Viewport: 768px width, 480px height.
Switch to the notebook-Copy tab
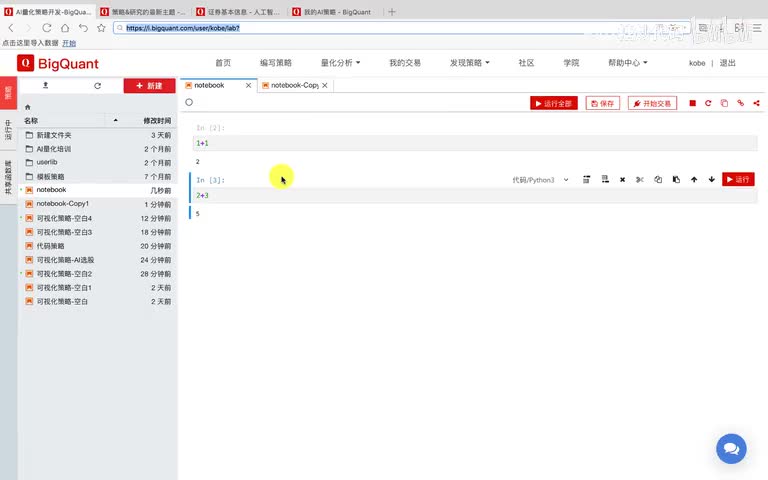[x=294, y=85]
